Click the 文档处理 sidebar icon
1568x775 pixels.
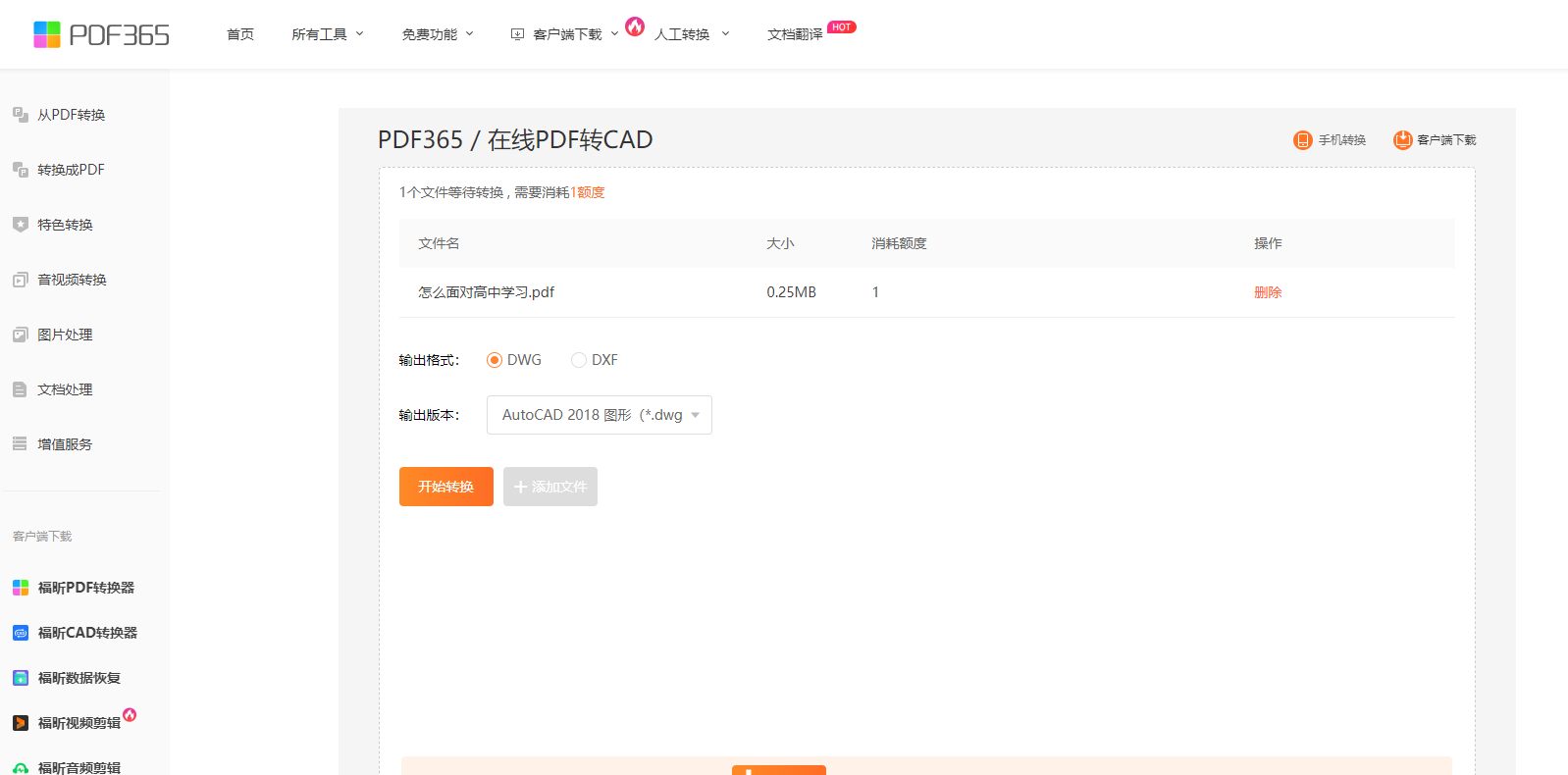click(21, 389)
